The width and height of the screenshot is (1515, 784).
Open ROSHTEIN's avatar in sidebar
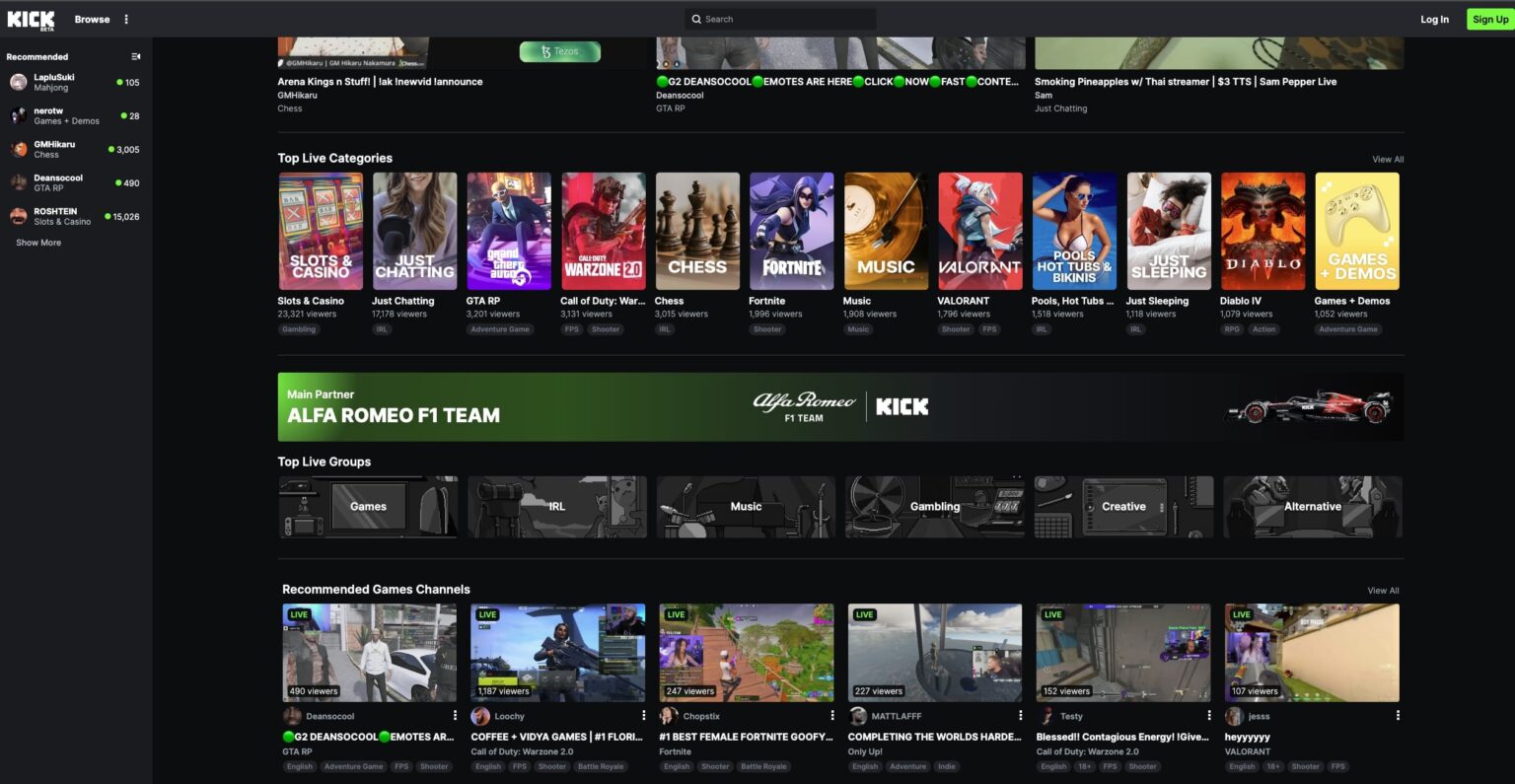tap(19, 216)
